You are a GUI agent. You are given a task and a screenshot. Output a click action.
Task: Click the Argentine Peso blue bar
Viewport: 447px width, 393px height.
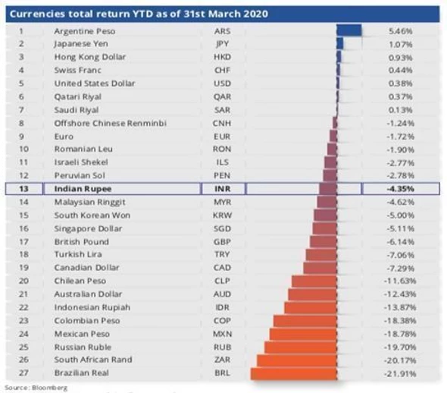pyautogui.click(x=349, y=31)
